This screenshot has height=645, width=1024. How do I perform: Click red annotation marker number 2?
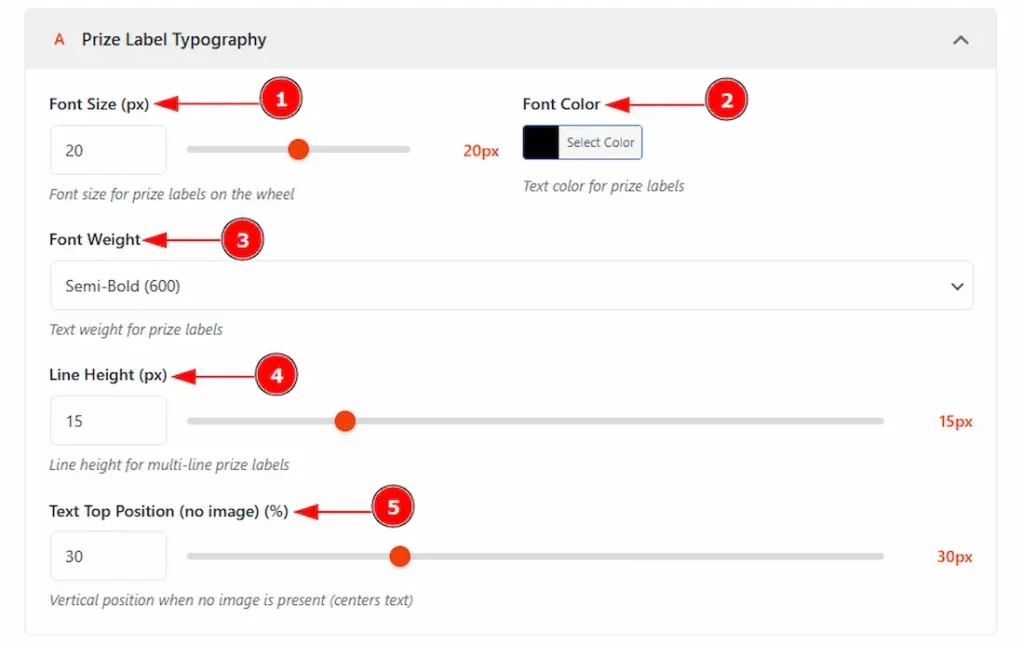click(x=727, y=100)
